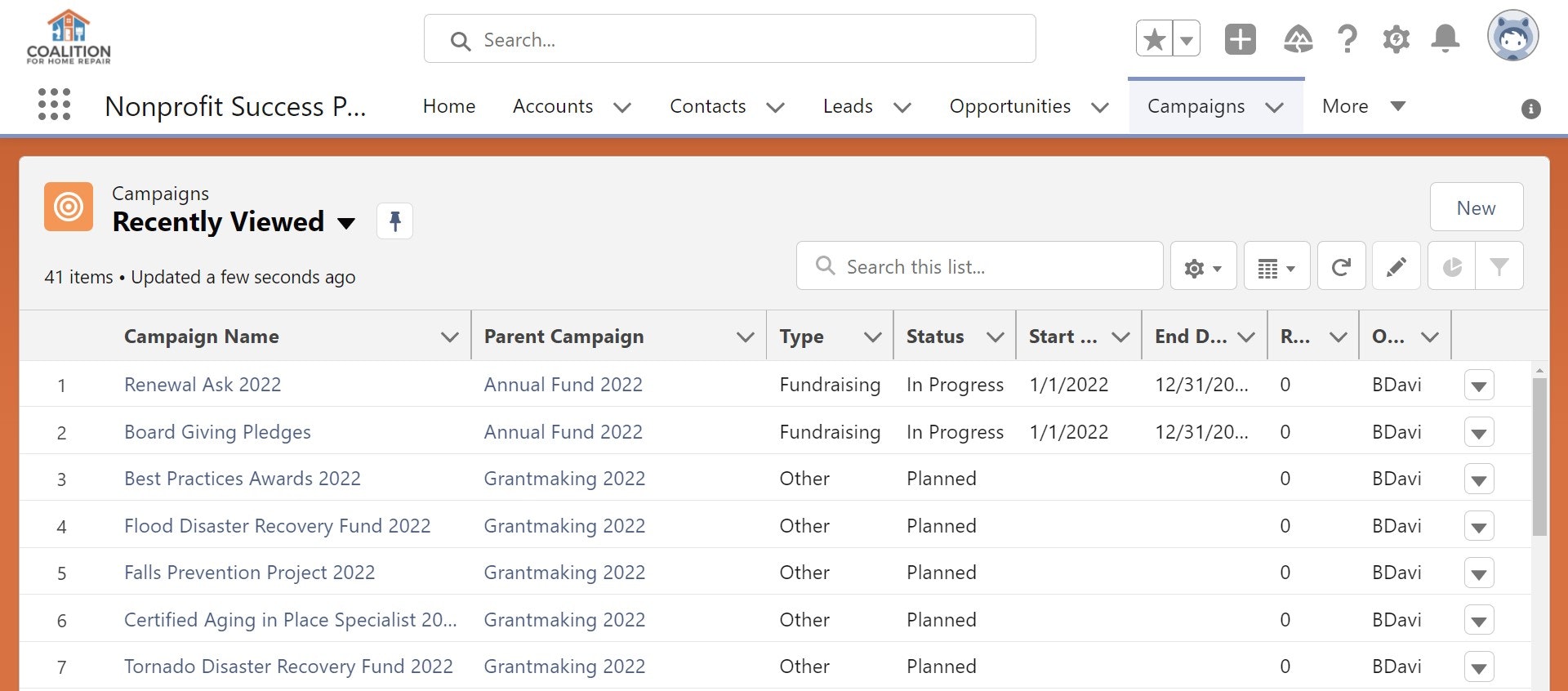The image size is (1568, 691).
Task: Click the New campaign button
Action: click(1476, 207)
